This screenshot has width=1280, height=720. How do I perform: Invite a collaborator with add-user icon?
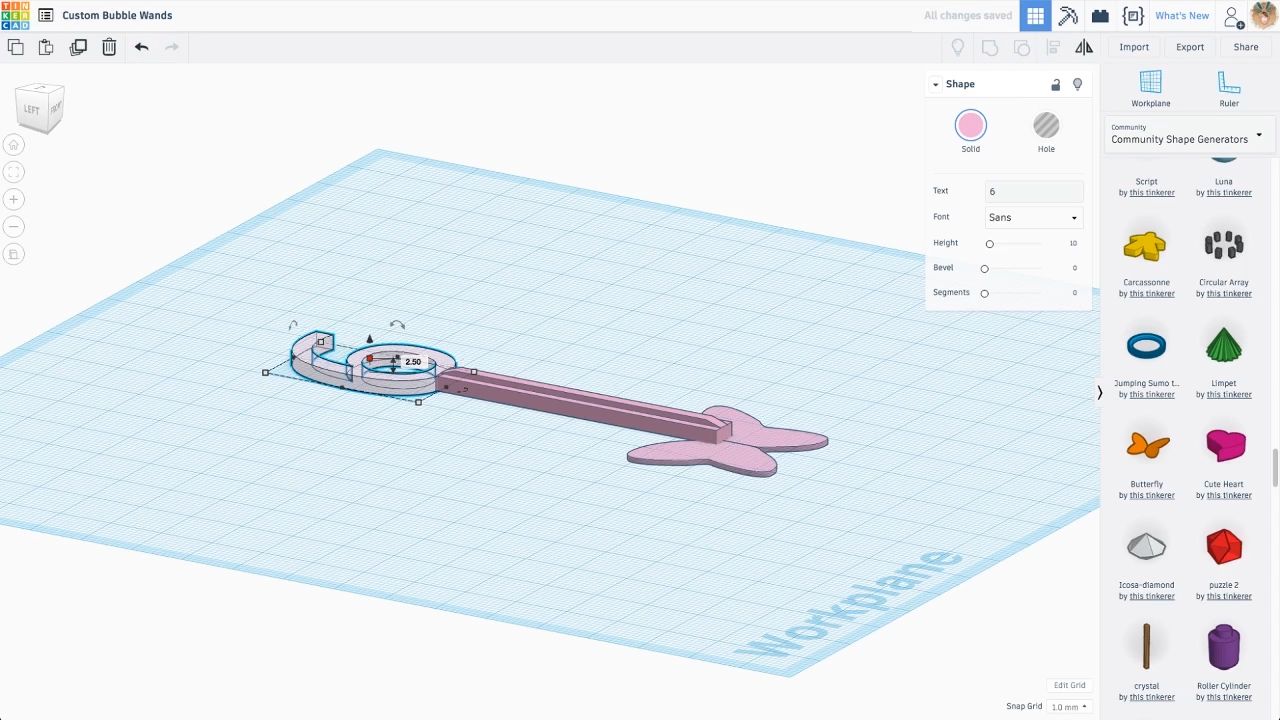(1234, 16)
